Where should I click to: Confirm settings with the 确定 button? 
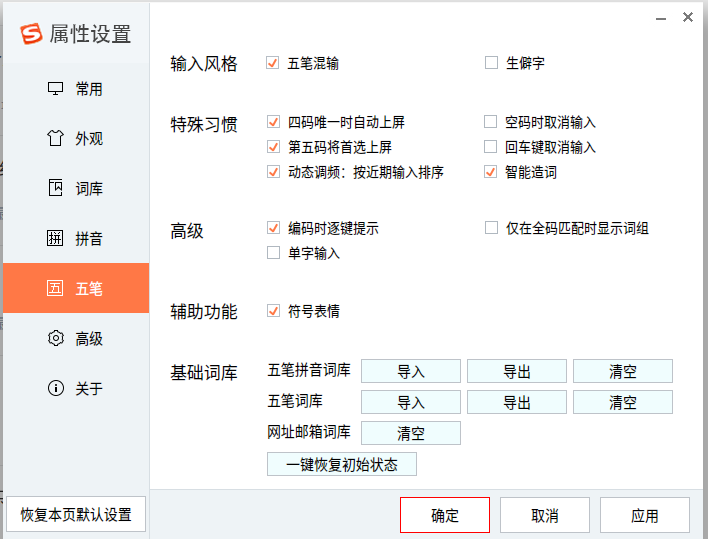(445, 515)
